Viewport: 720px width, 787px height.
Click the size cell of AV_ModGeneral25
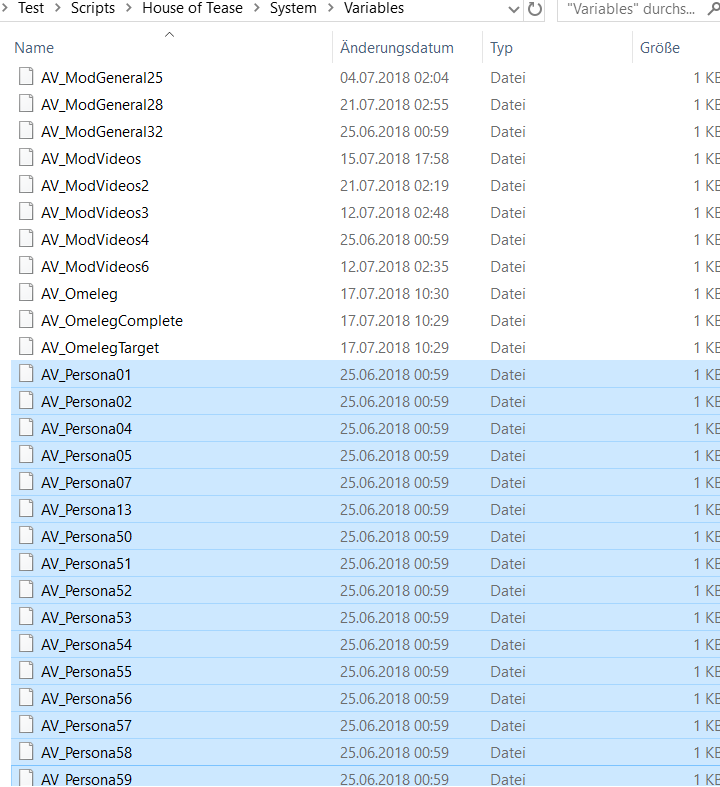pyautogui.click(x=706, y=78)
